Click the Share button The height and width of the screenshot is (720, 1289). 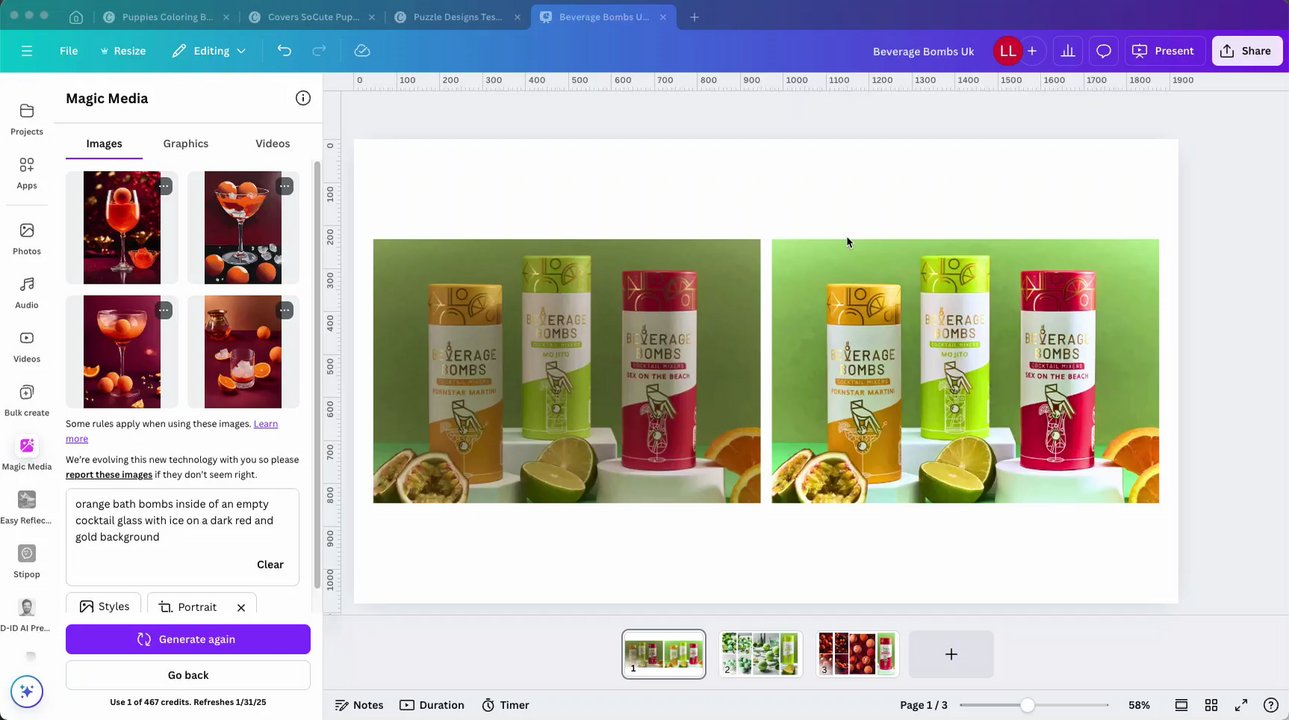click(x=1247, y=51)
